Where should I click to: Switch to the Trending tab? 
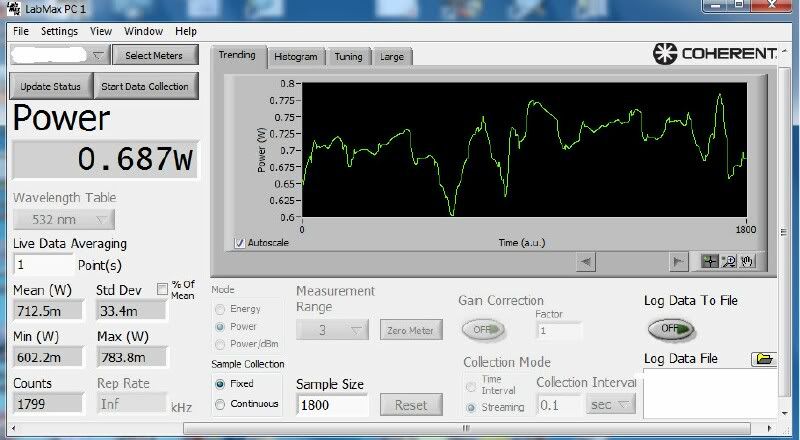pos(237,55)
